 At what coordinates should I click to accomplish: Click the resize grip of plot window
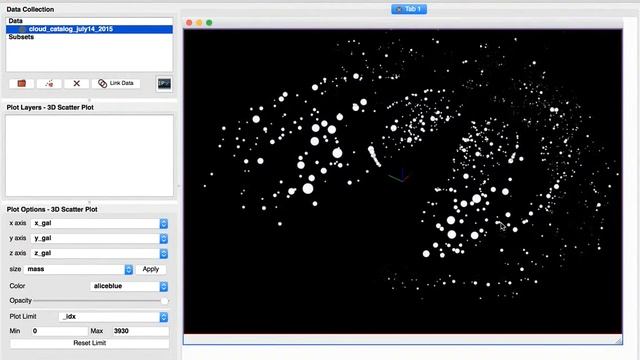(618, 340)
